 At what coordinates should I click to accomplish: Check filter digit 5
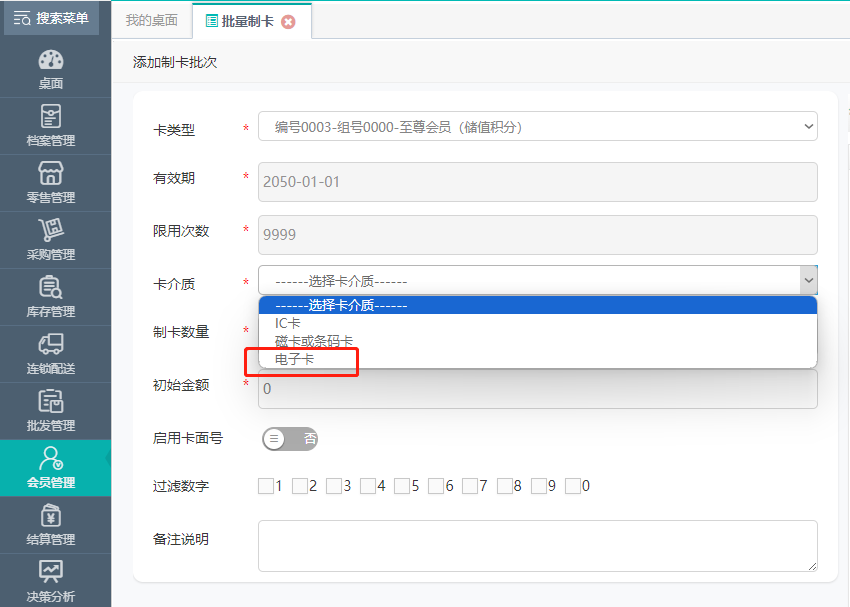click(x=402, y=486)
